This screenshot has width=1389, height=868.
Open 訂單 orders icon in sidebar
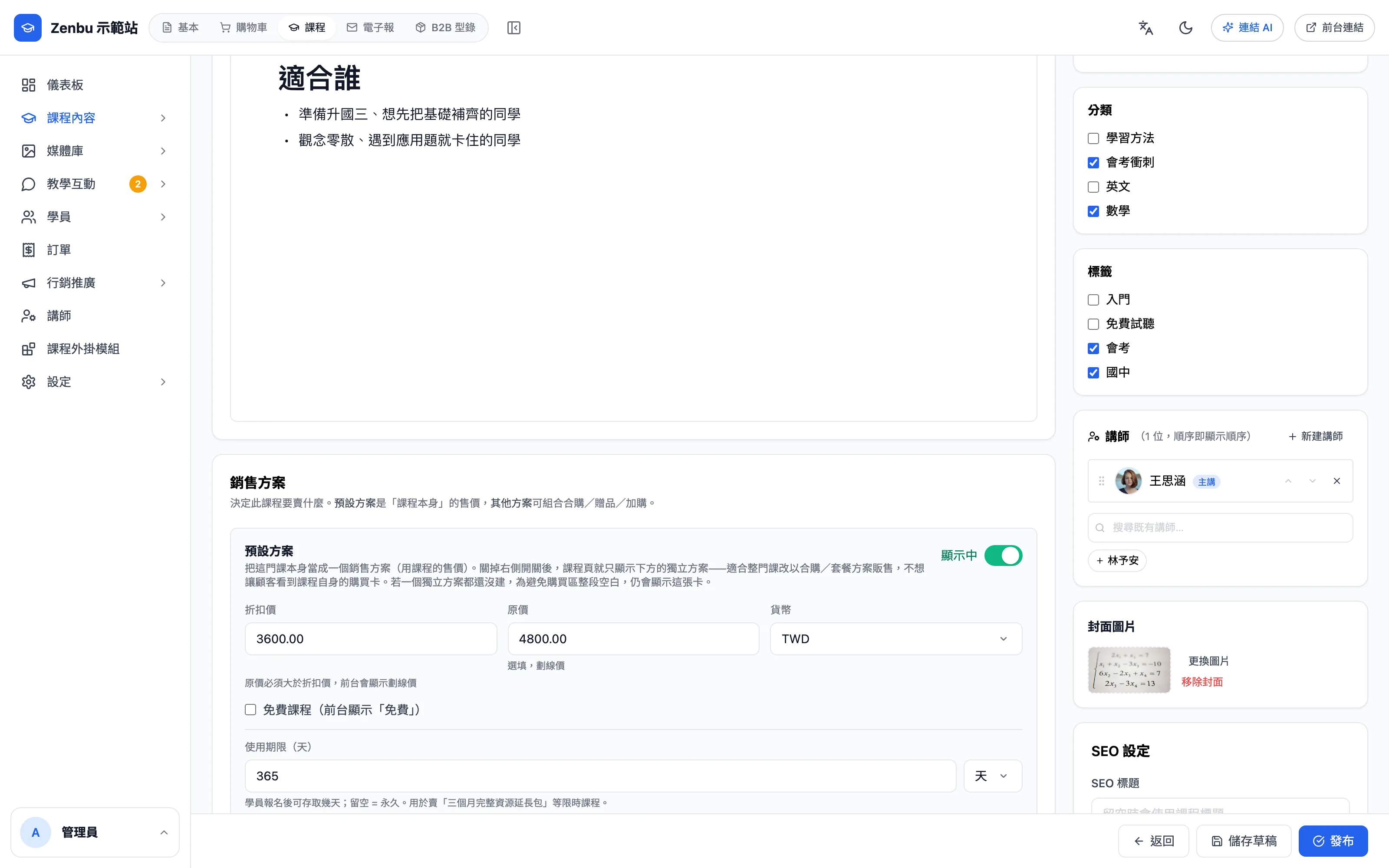29,250
